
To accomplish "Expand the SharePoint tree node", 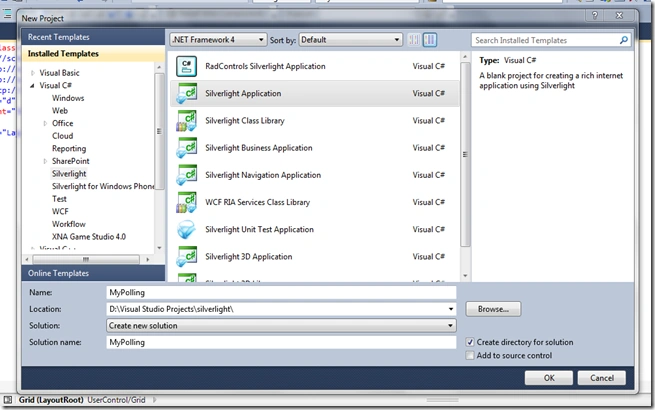I will coord(45,161).
